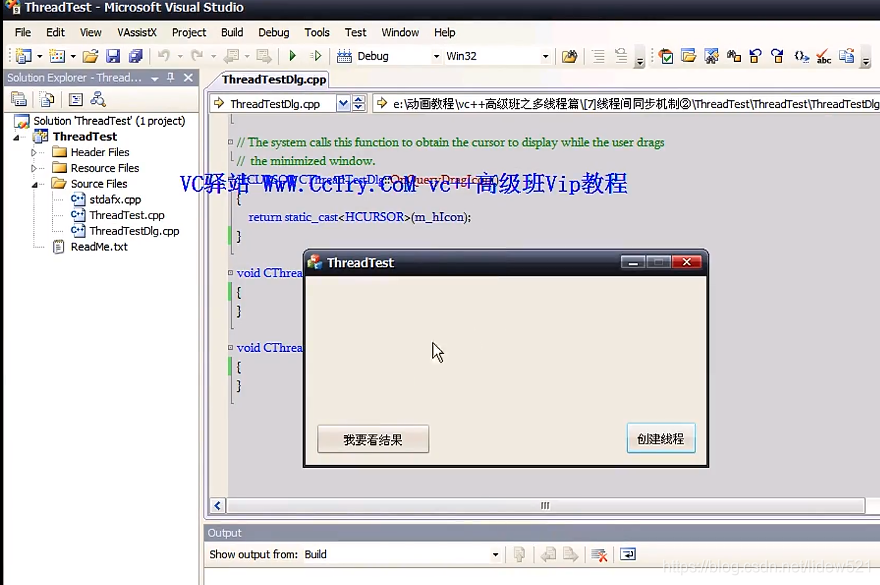
Task: Click the editor scroll-left arrow
Action: [x=217, y=505]
